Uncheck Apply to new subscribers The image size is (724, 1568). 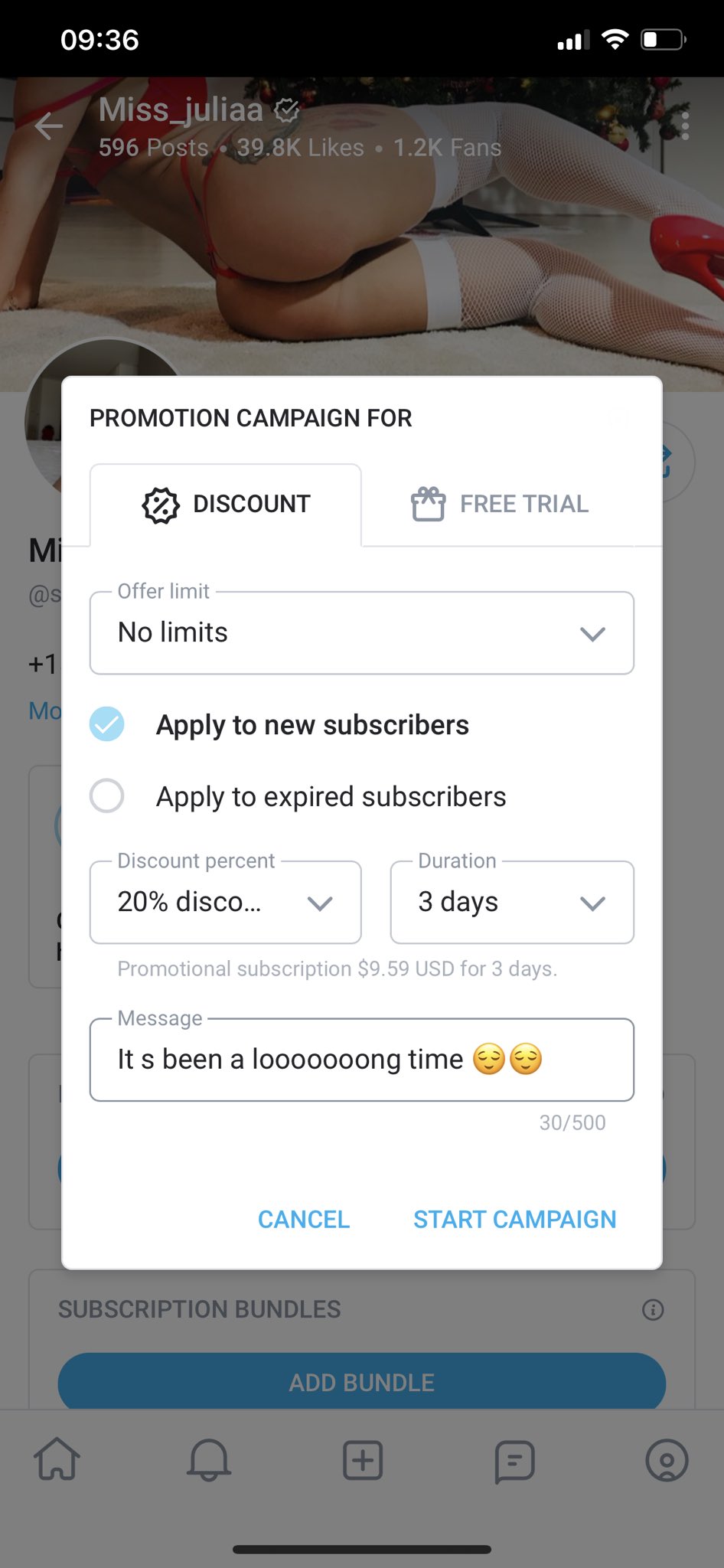[107, 724]
